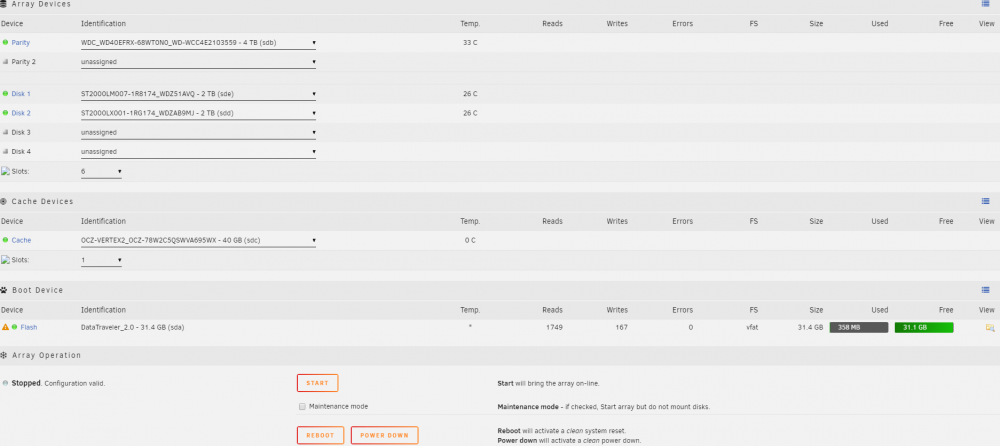This screenshot has width=1000, height=446.
Task: Toggle the Cache Devices view icon
Action: tap(985, 201)
